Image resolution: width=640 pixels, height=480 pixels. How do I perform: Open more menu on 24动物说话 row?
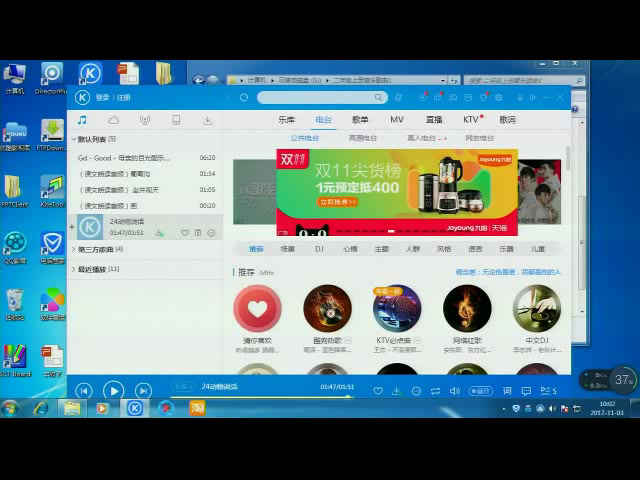click(211, 233)
